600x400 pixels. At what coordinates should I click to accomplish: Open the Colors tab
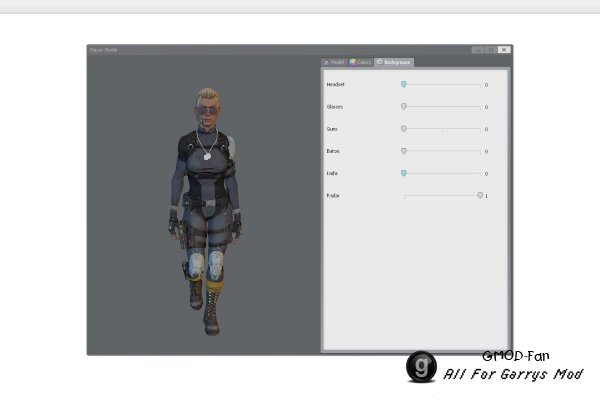[x=360, y=62]
